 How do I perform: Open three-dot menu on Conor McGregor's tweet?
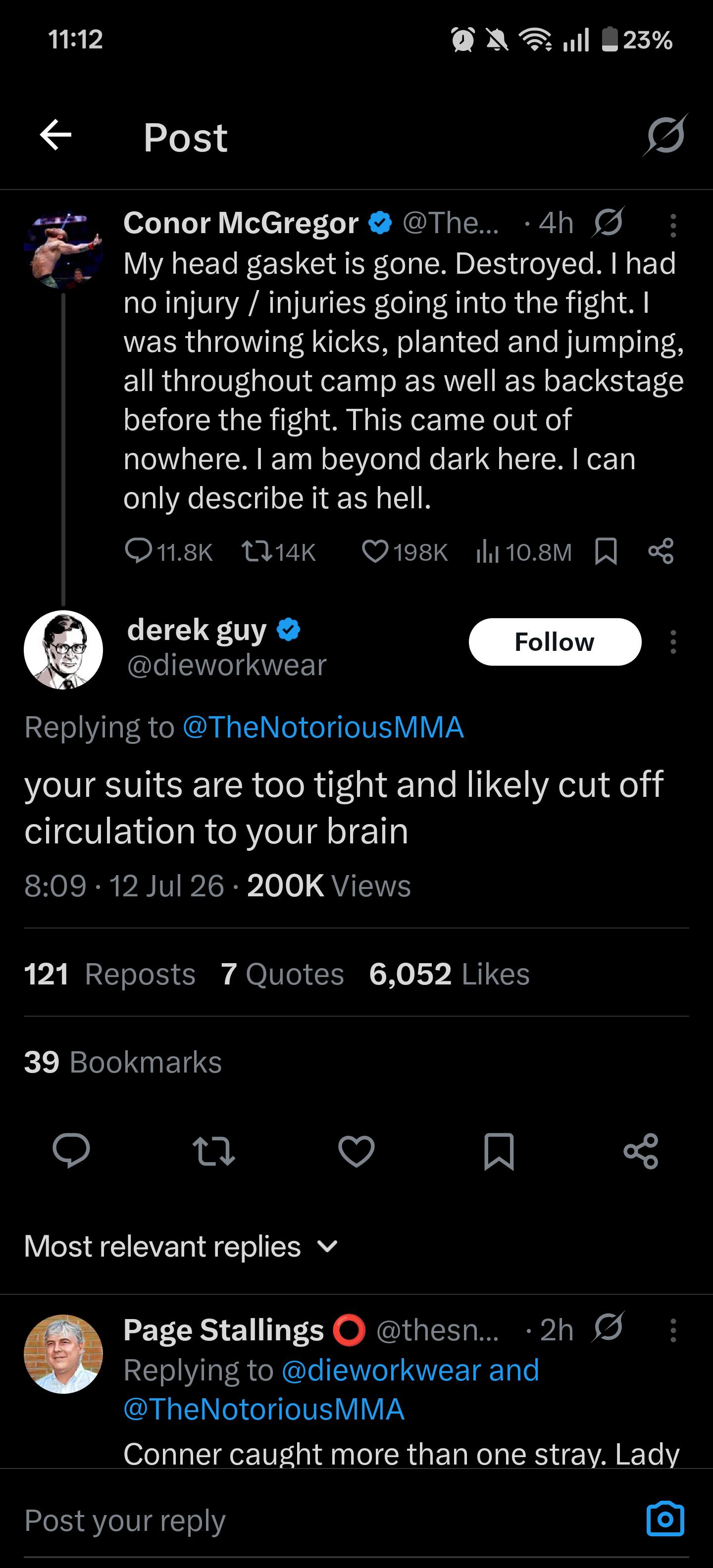pos(673,225)
